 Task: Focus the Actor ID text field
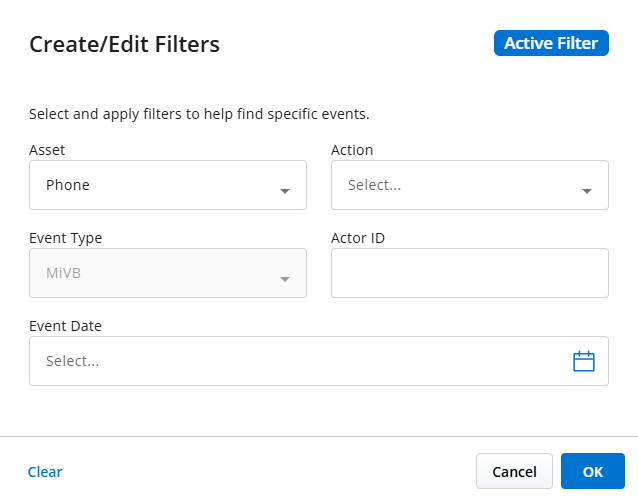pos(470,273)
